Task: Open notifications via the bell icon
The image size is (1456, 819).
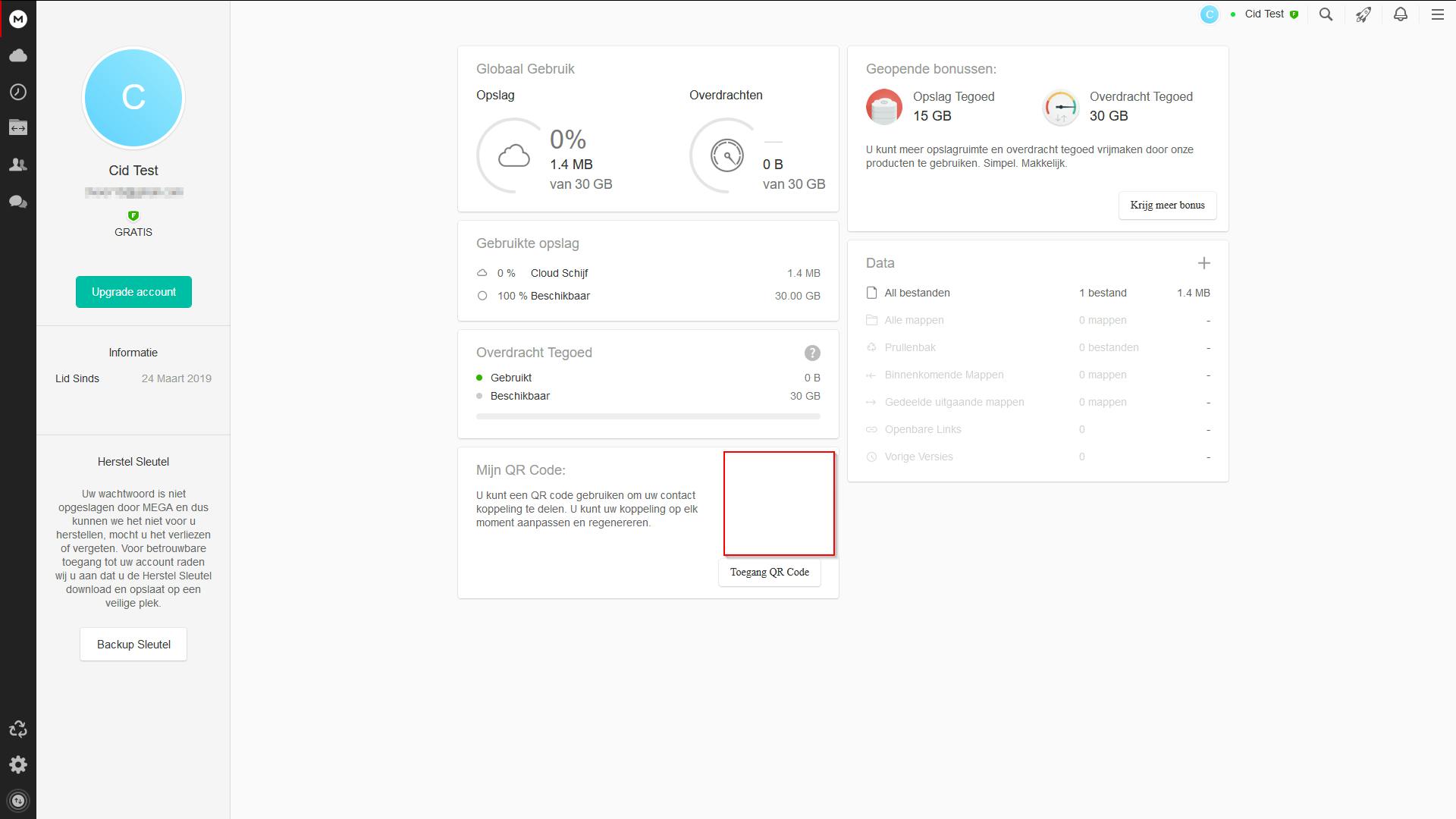Action: [x=1401, y=14]
